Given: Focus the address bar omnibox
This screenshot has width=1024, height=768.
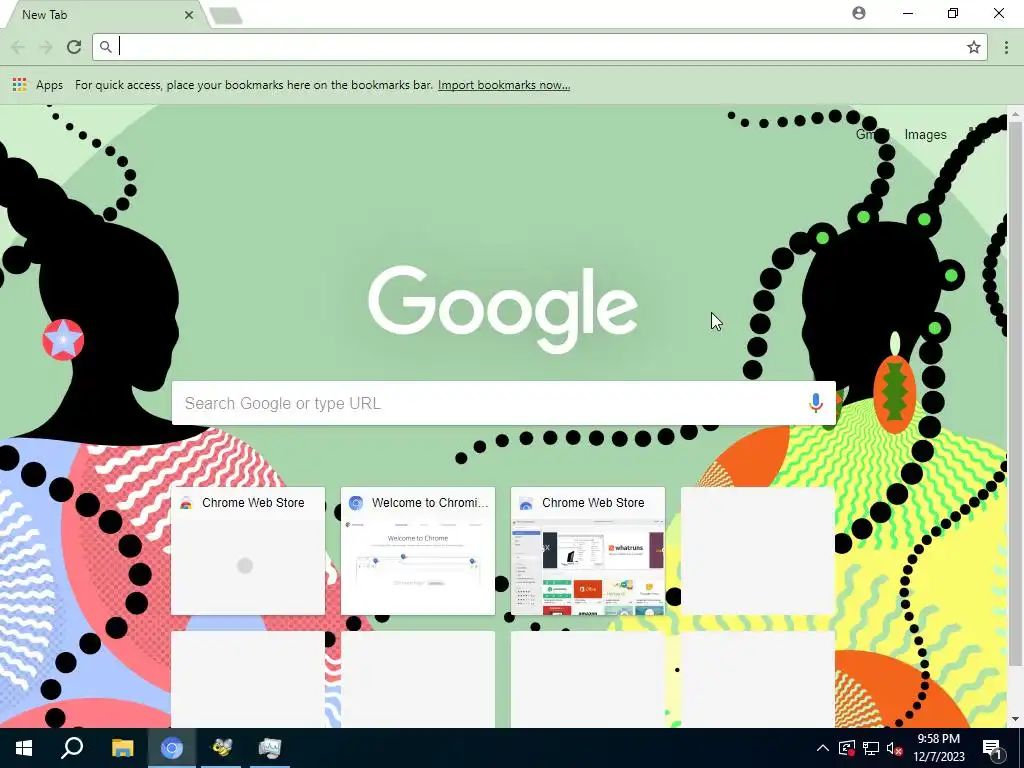Looking at the screenshot, I should click(x=539, y=47).
